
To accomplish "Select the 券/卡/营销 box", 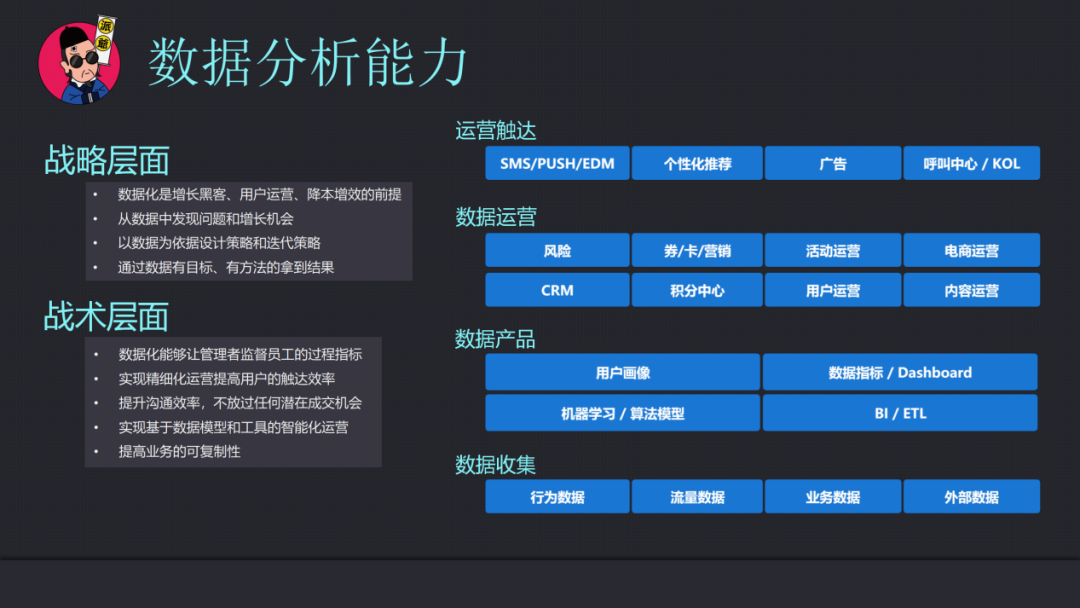I will click(x=697, y=250).
